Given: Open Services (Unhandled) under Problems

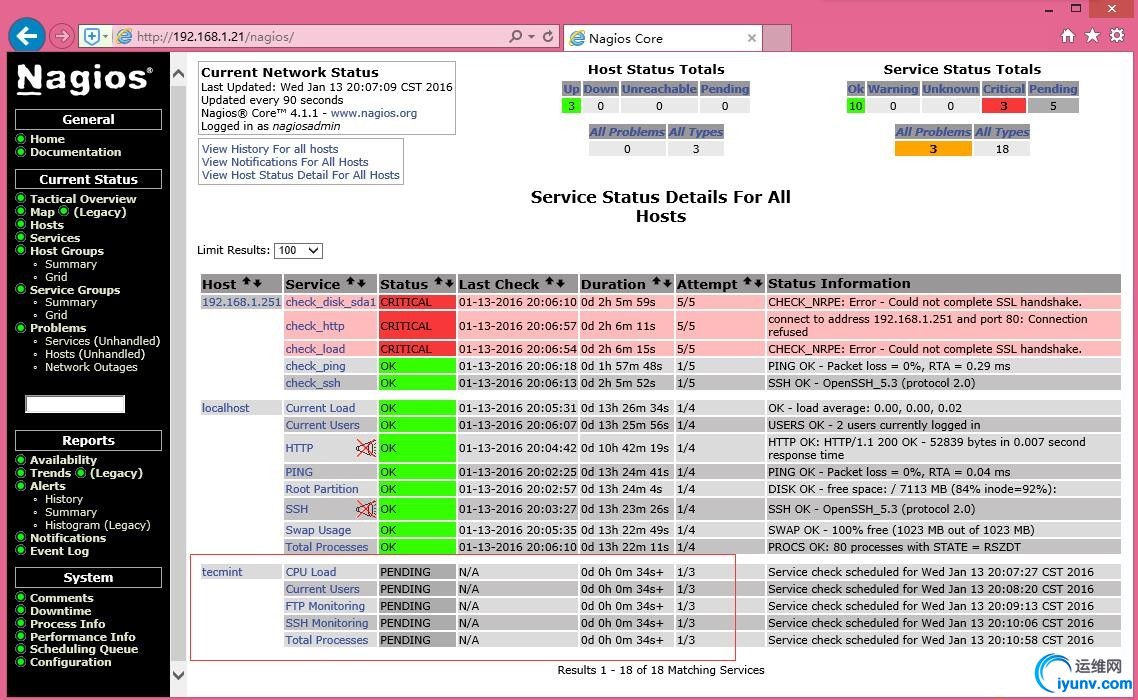Looking at the screenshot, I should (102, 341).
